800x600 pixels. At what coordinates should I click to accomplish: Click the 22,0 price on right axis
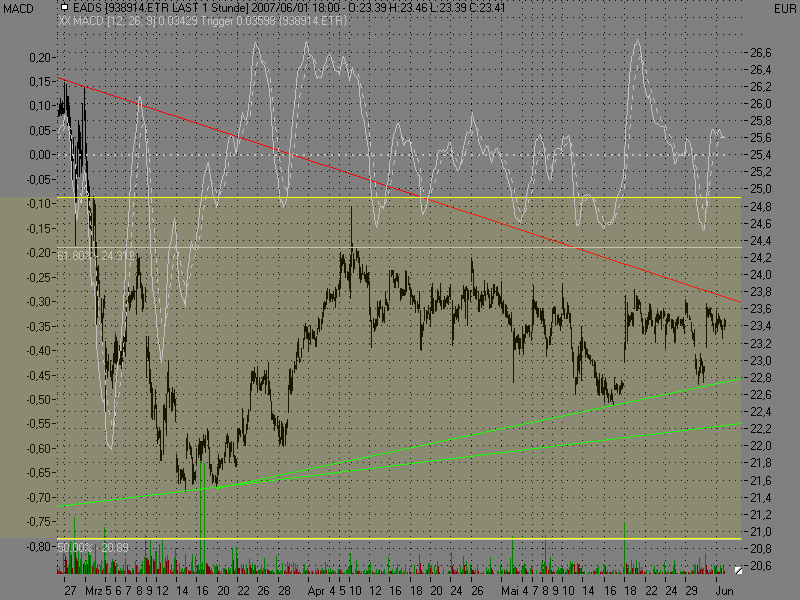[761, 446]
